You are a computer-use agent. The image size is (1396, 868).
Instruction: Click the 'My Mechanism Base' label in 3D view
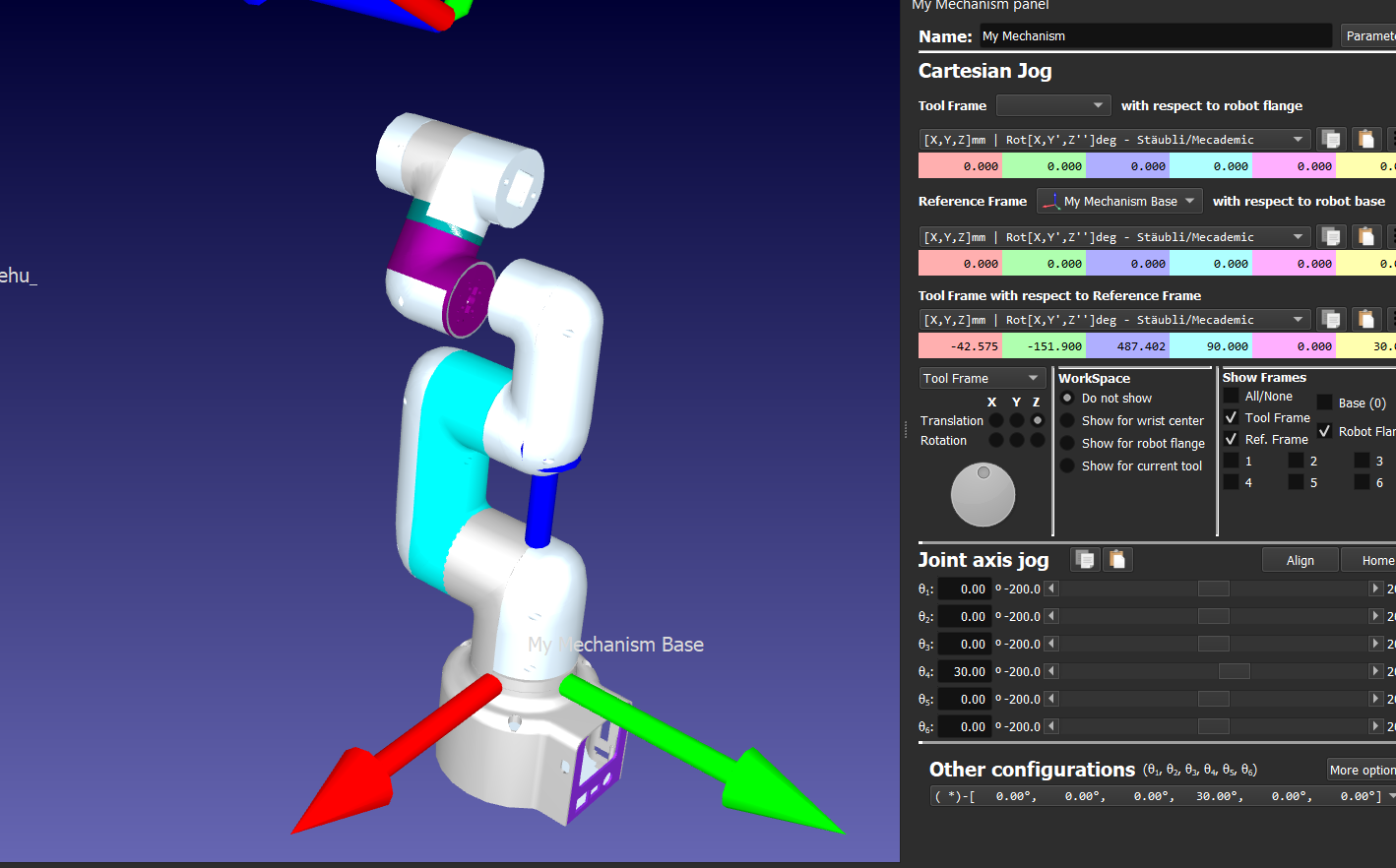point(615,645)
